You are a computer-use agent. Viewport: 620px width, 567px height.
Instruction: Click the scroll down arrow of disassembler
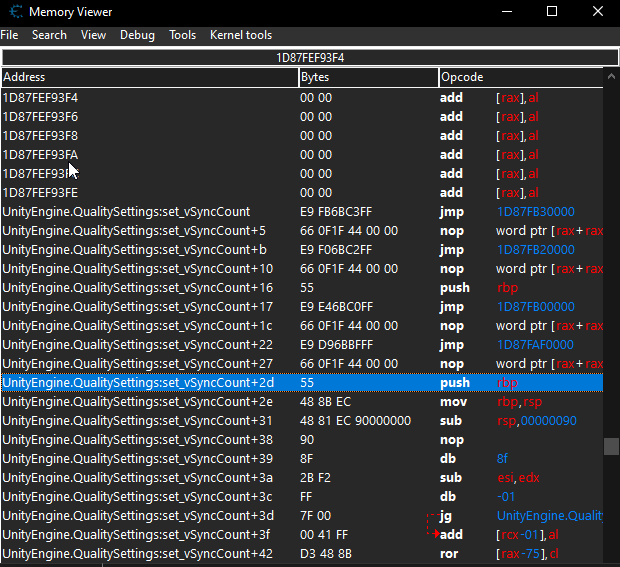pos(612,558)
